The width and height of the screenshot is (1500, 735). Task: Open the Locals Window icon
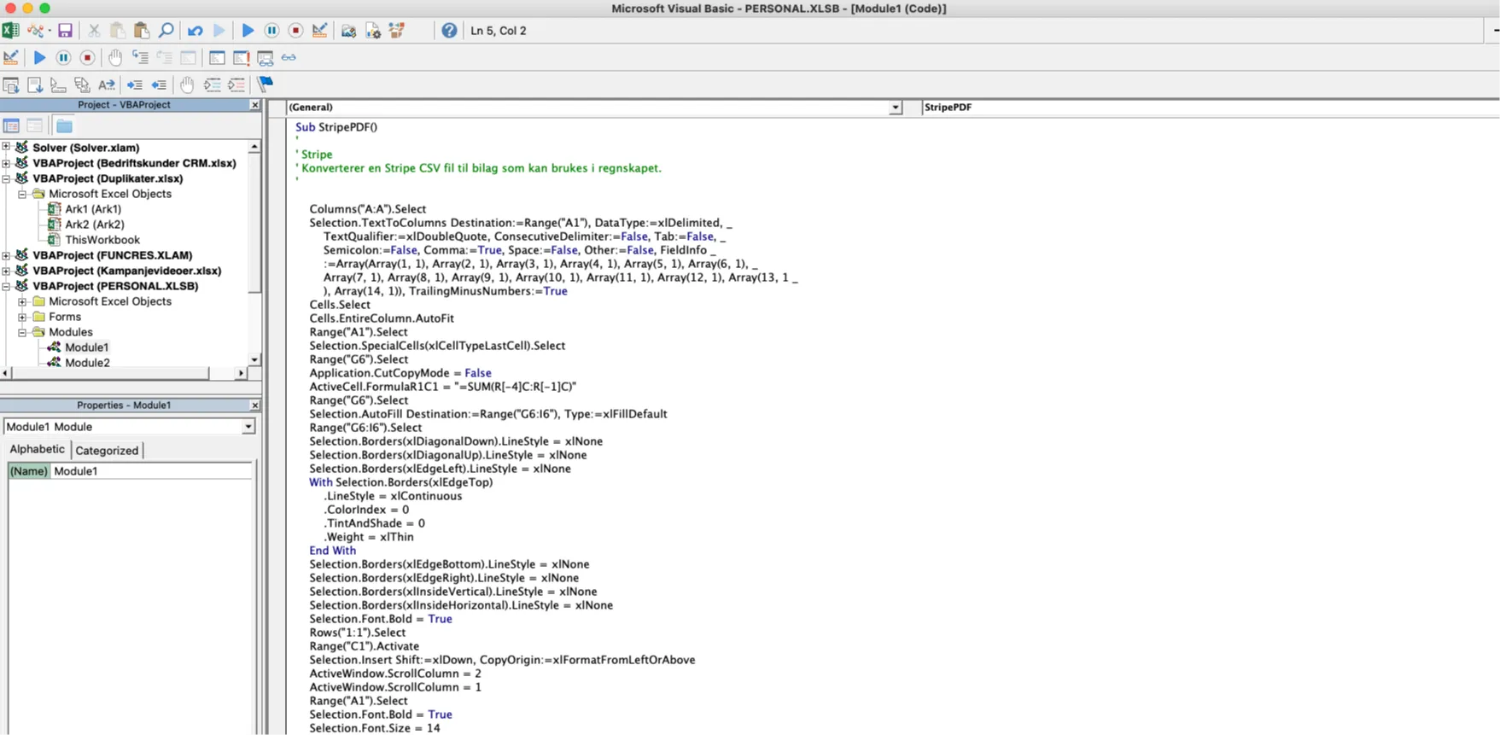pyautogui.click(x=217, y=58)
